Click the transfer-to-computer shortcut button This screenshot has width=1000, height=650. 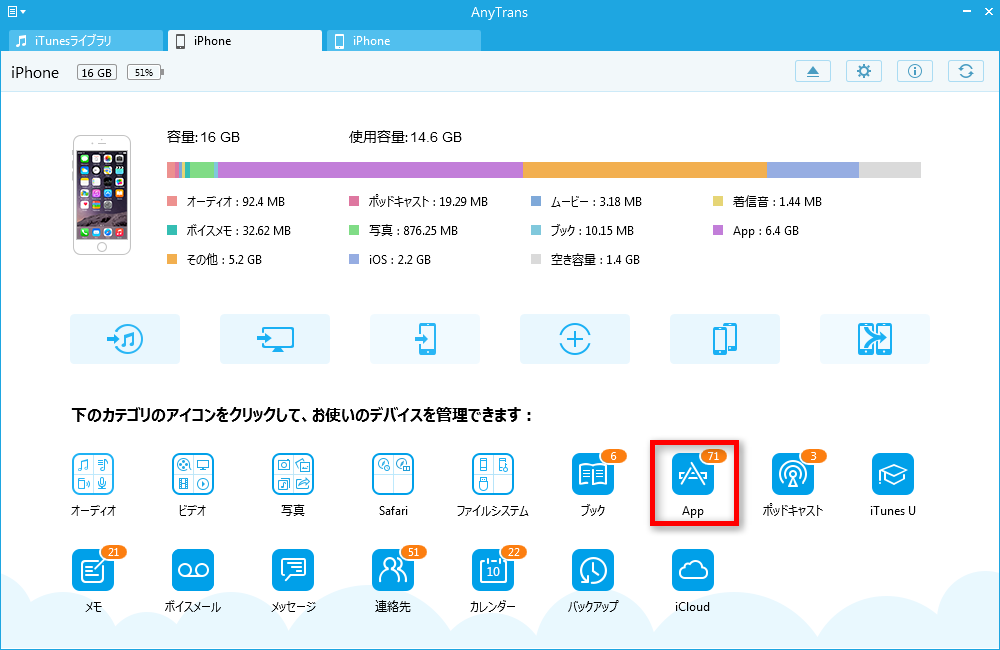pos(275,339)
